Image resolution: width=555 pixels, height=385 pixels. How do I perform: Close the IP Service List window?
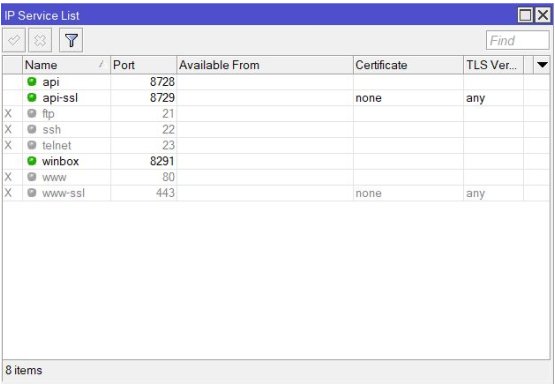(543, 15)
